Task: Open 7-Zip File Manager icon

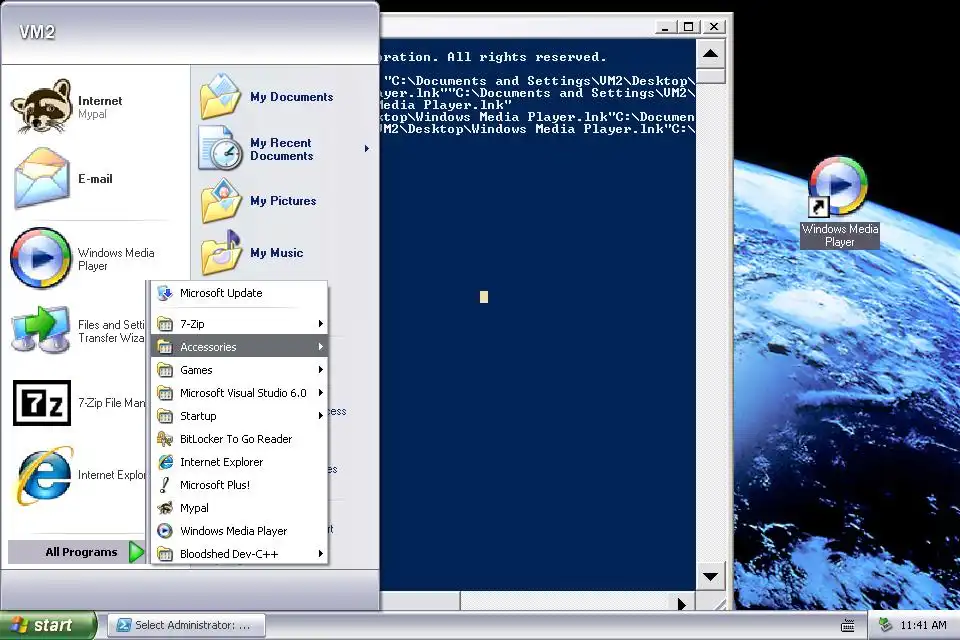Action: coord(42,402)
